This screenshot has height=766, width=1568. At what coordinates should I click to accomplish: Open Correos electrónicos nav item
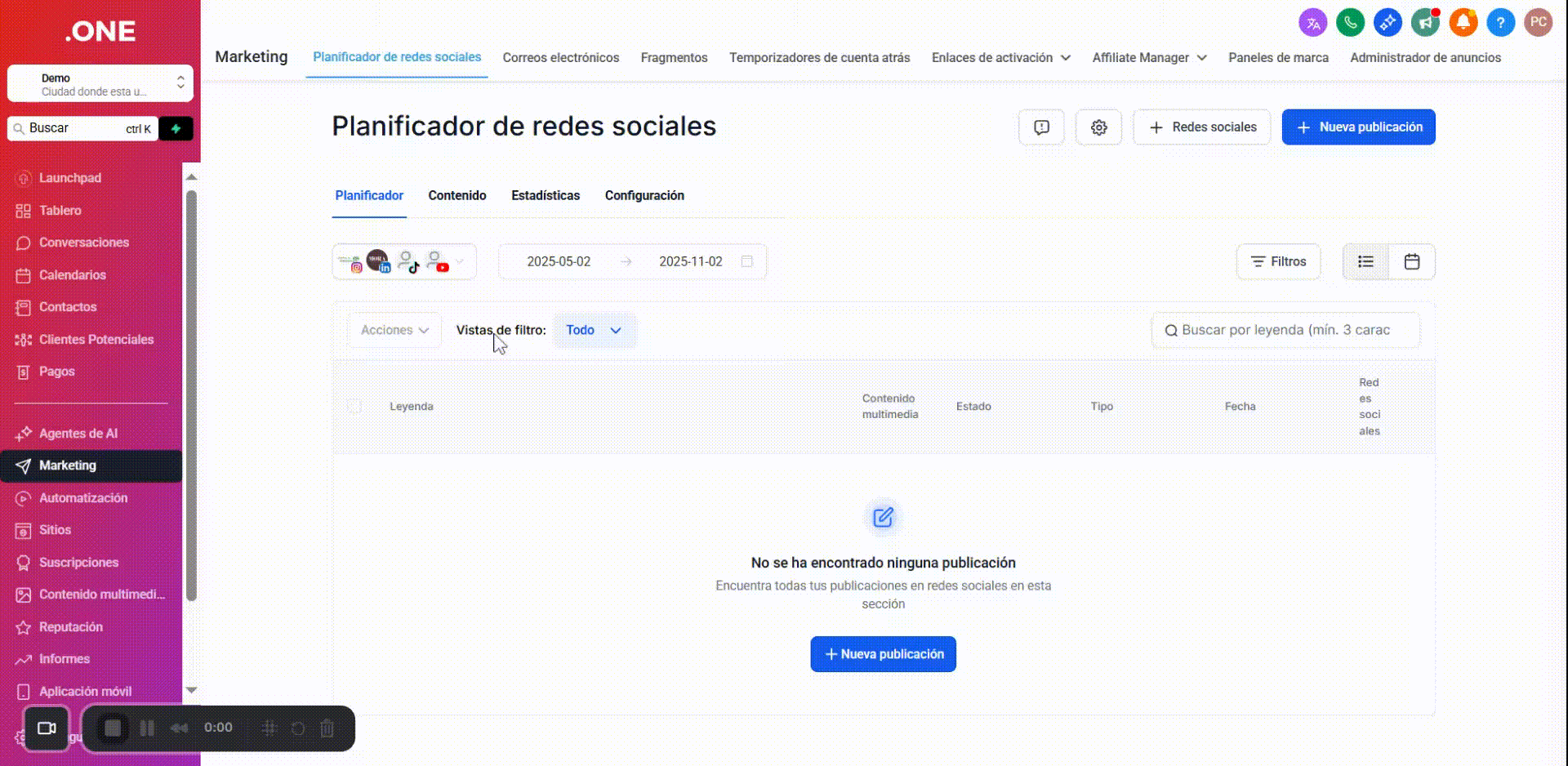(561, 58)
